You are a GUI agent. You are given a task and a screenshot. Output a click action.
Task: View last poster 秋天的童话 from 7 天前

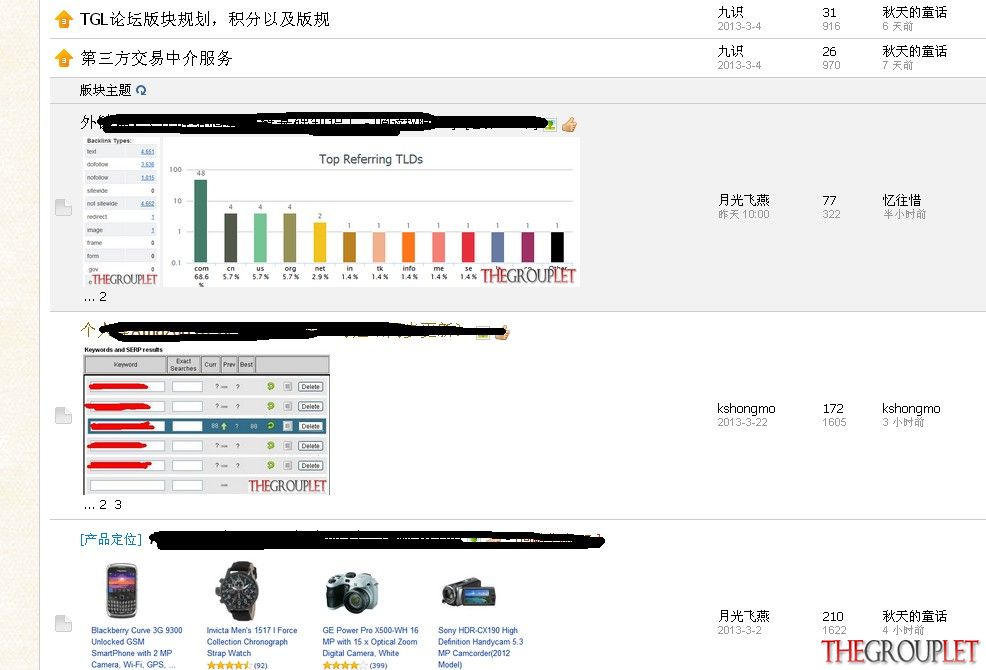pyautogui.click(x=914, y=52)
